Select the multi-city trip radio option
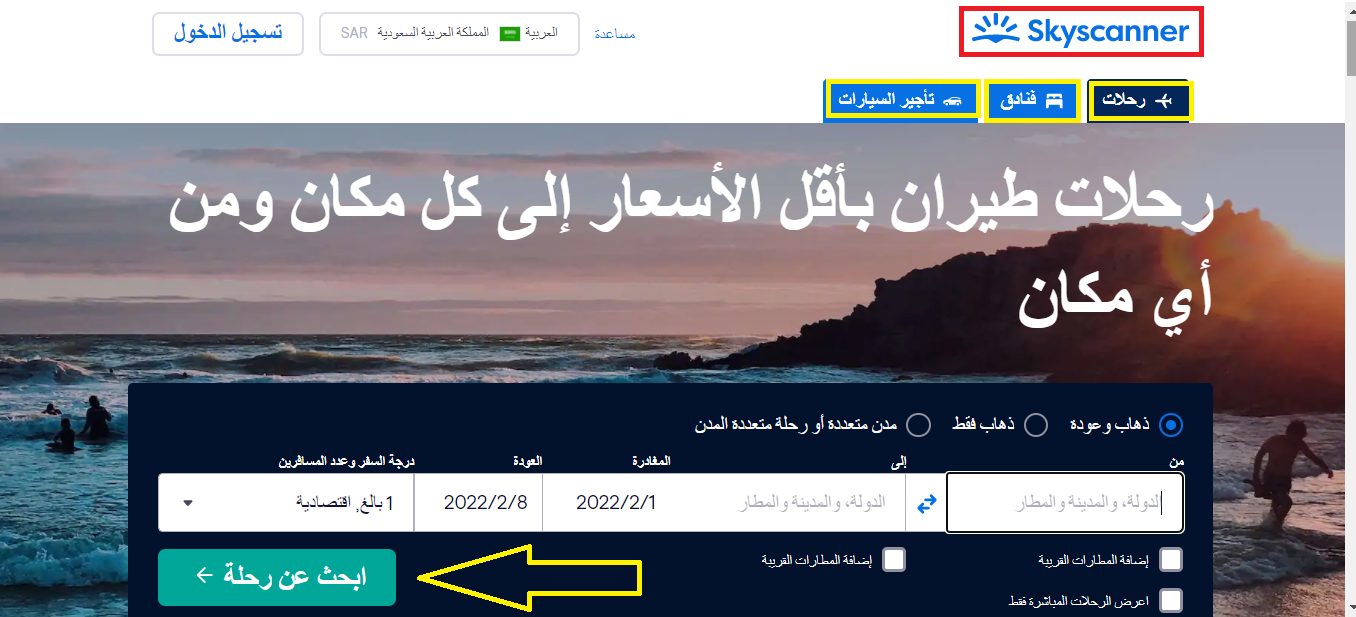 tap(918, 425)
